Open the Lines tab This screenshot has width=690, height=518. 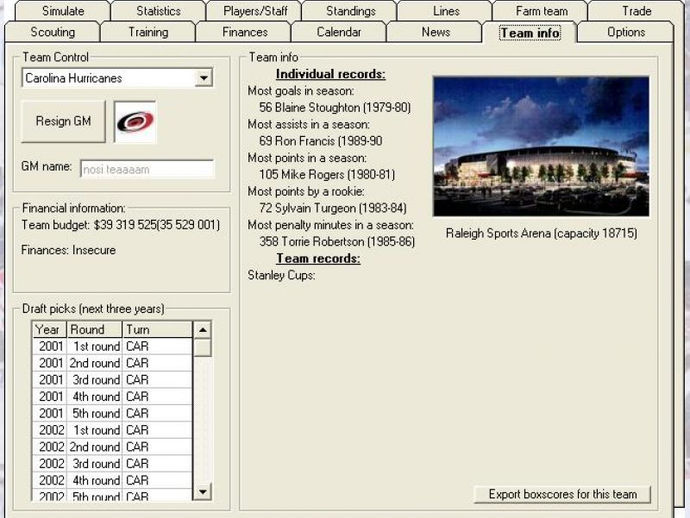(446, 11)
